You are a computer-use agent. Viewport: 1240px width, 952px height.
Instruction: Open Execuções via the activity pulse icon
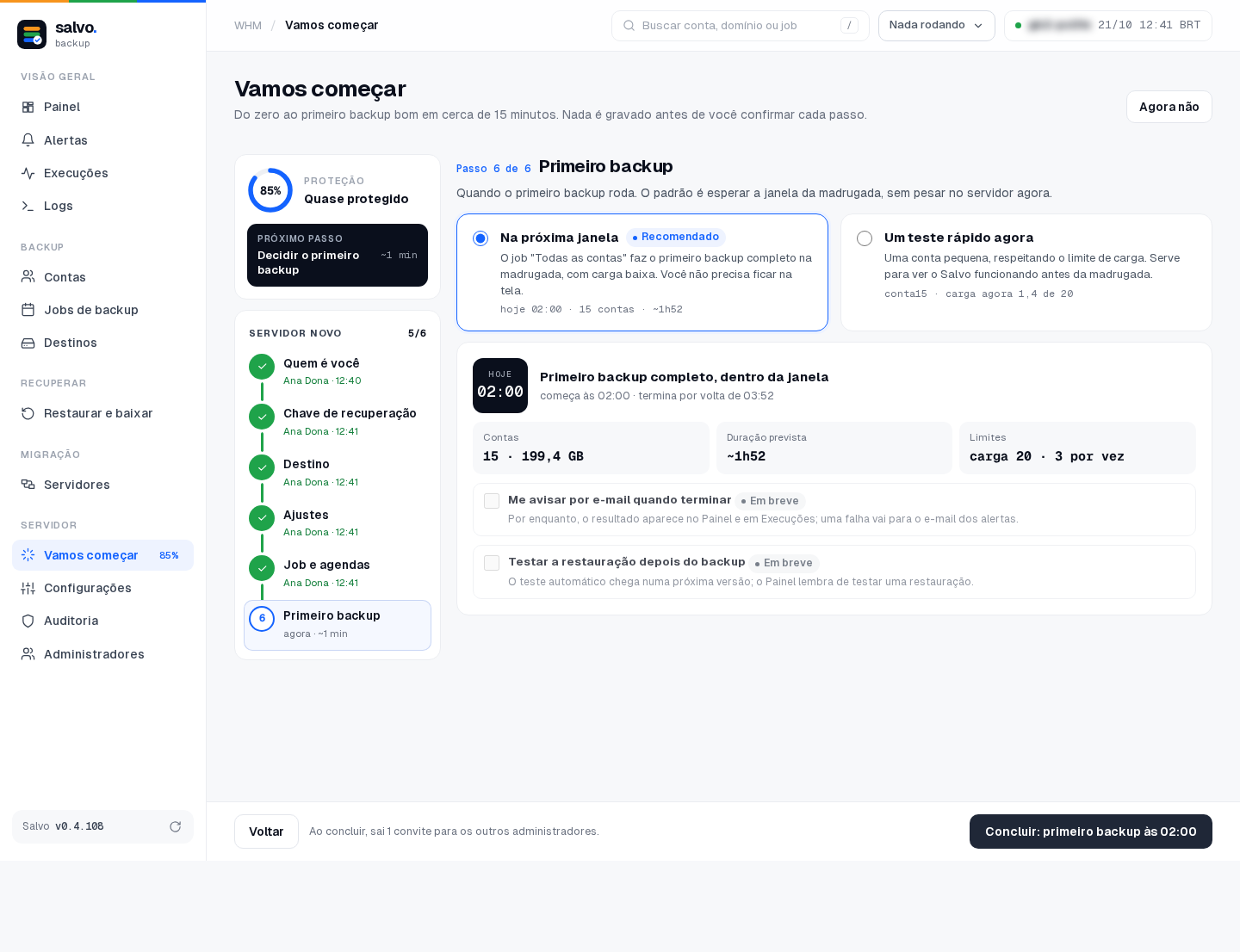pyautogui.click(x=28, y=173)
